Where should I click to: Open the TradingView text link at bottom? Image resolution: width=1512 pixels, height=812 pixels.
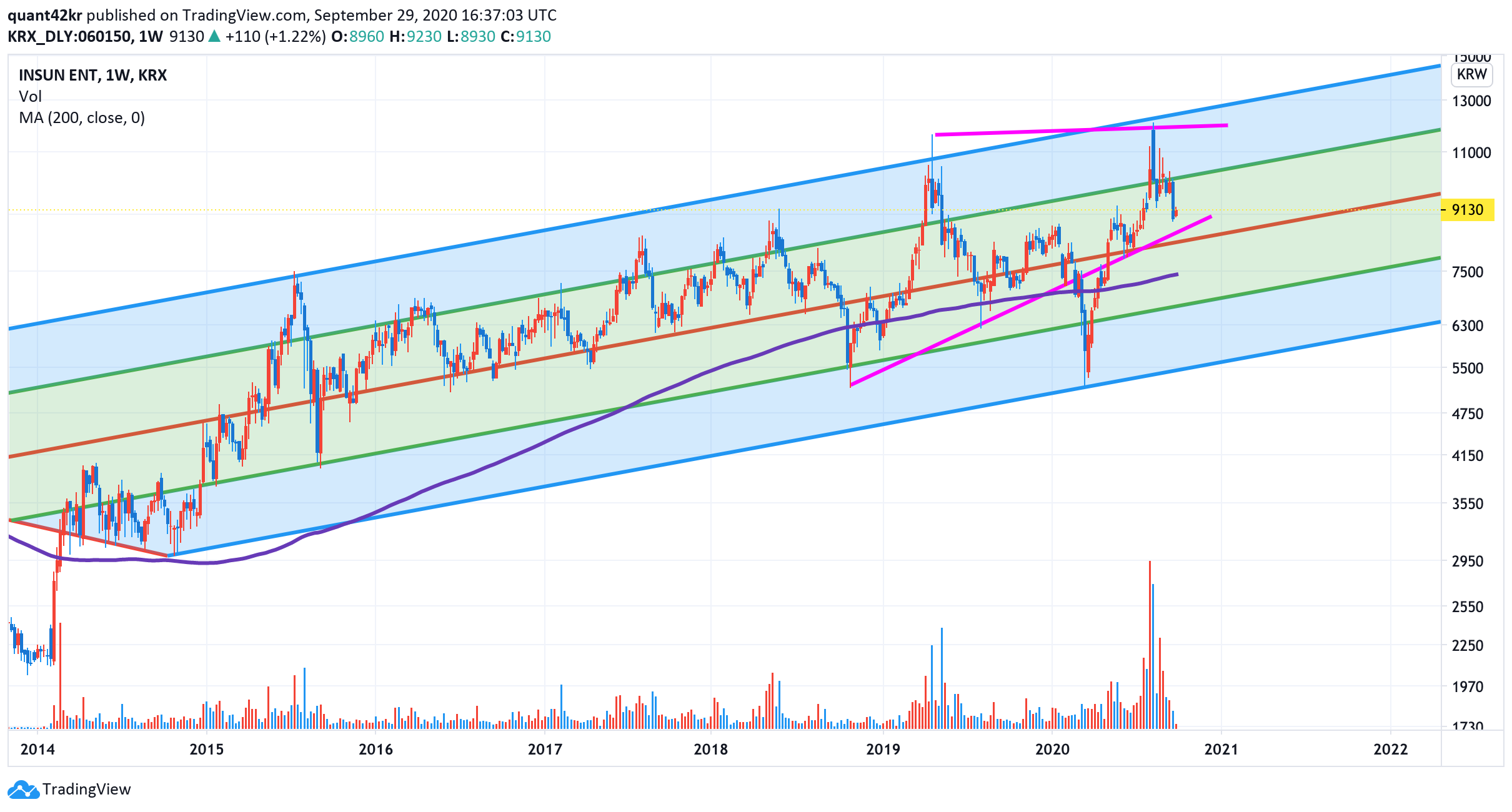(x=86, y=790)
